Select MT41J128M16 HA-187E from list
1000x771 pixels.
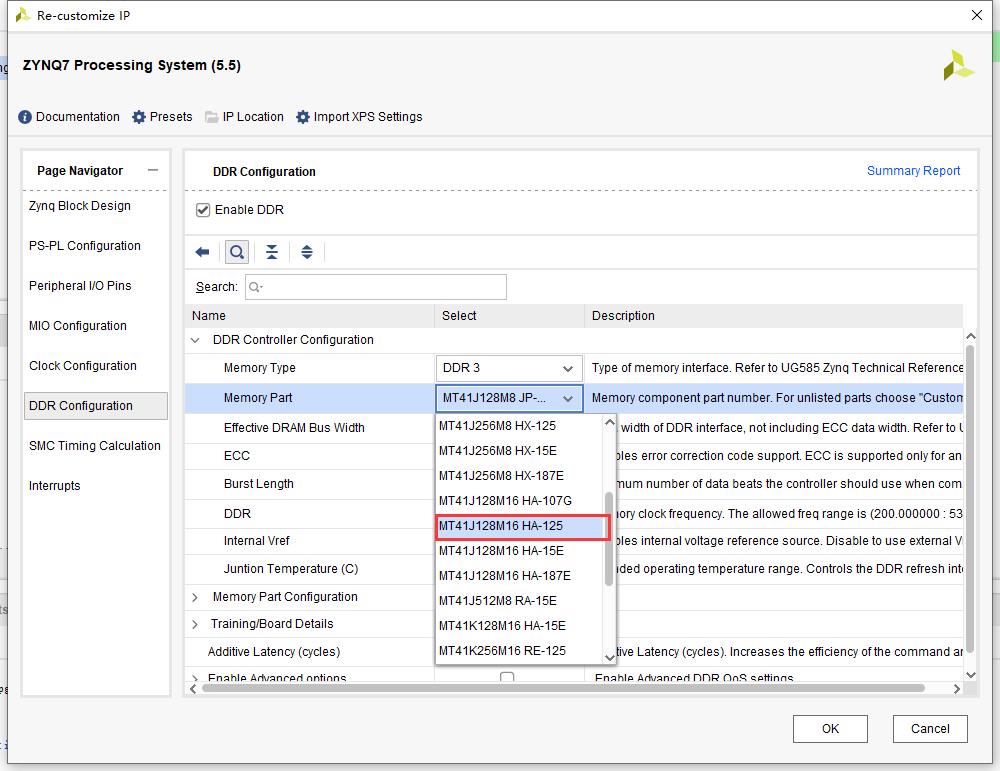tap(520, 576)
